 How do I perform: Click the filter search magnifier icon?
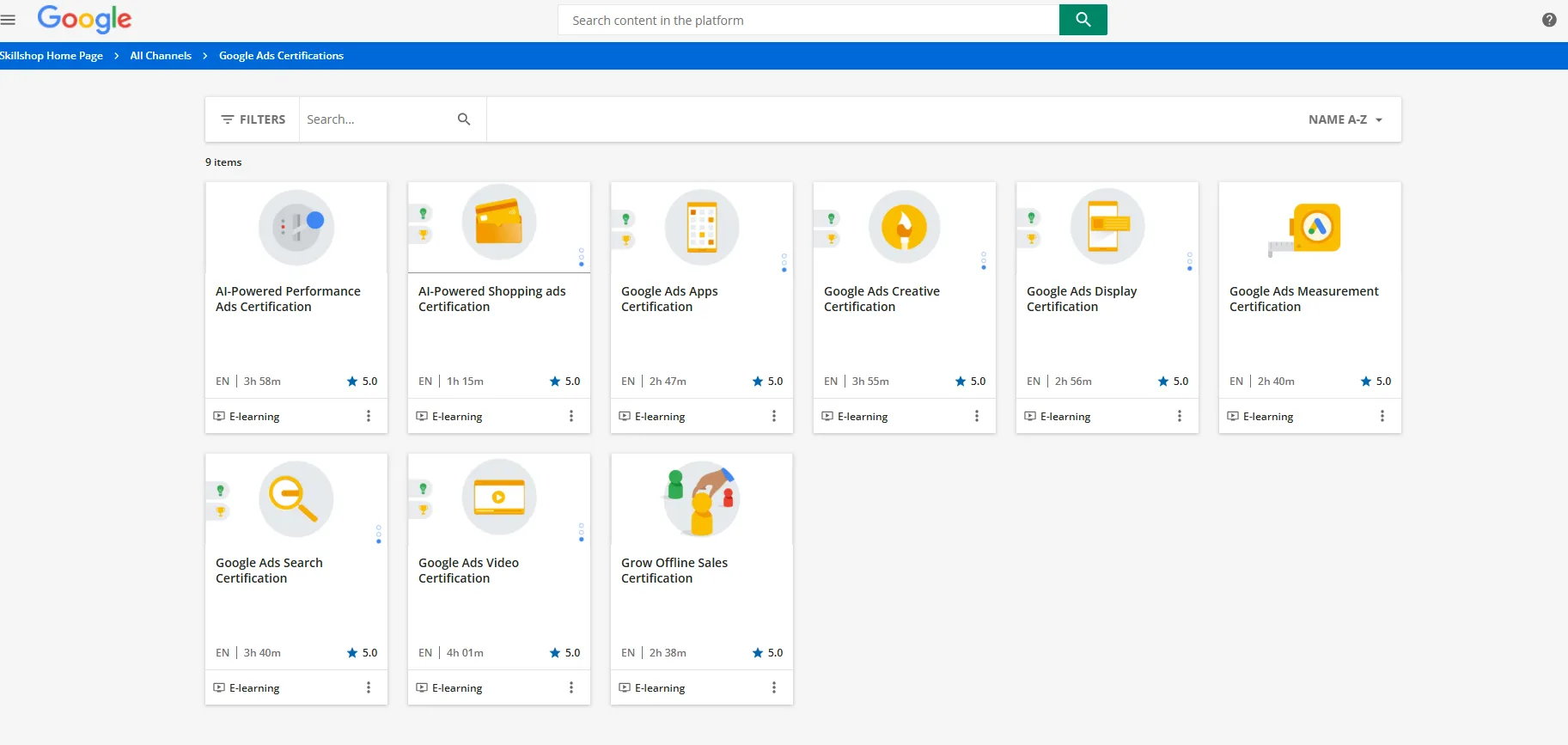[464, 119]
